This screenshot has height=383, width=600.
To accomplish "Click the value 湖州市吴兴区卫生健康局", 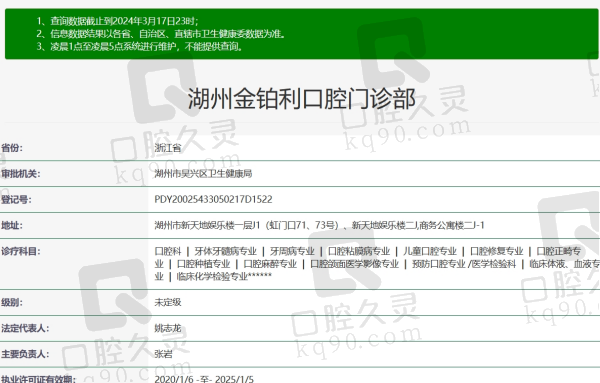I will [203, 174].
